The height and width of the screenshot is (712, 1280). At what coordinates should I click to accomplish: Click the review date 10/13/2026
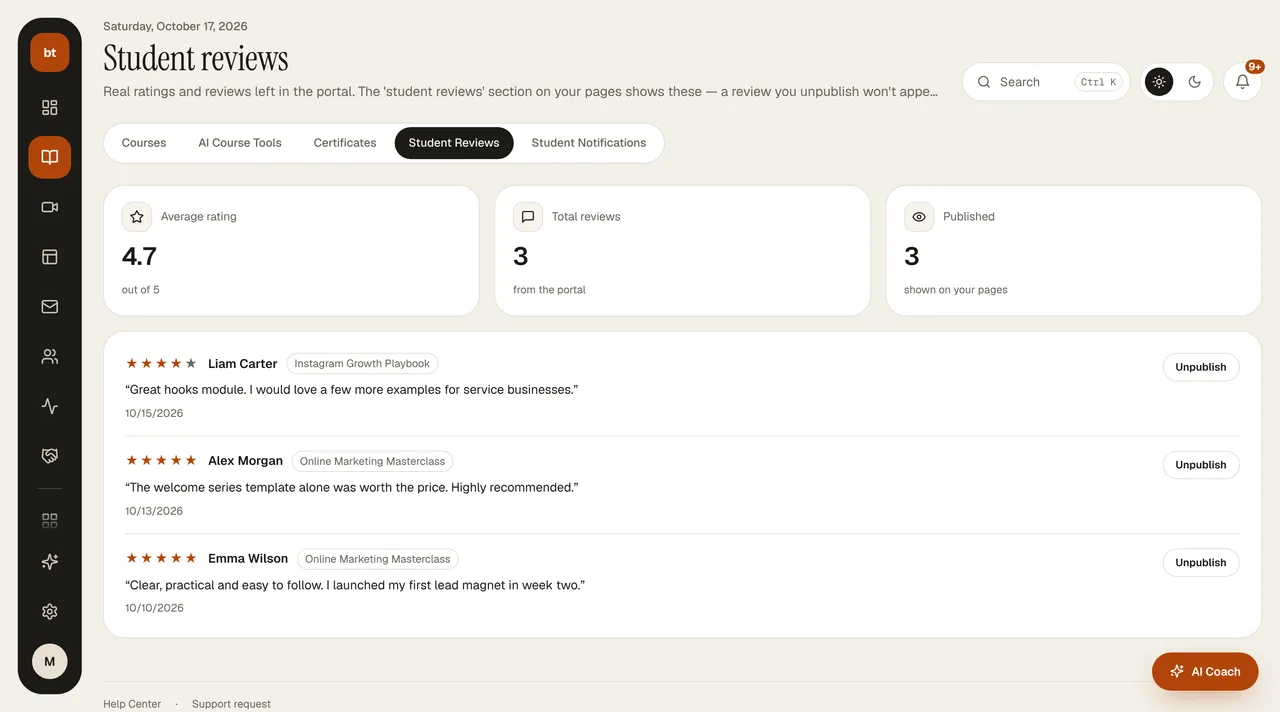tap(154, 511)
